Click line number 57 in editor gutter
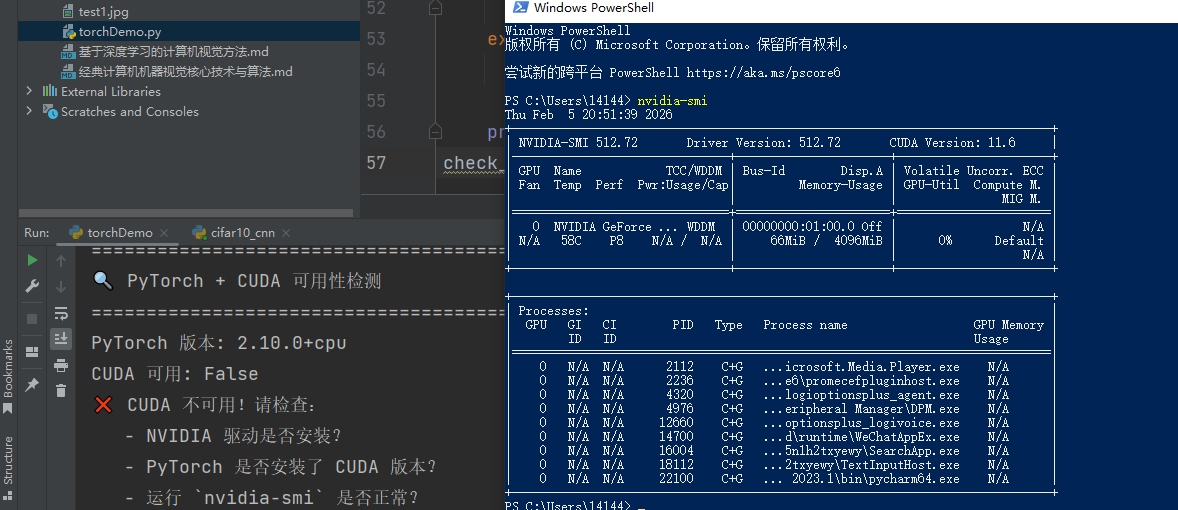Screen dimensions: 1178x510 click(376, 163)
